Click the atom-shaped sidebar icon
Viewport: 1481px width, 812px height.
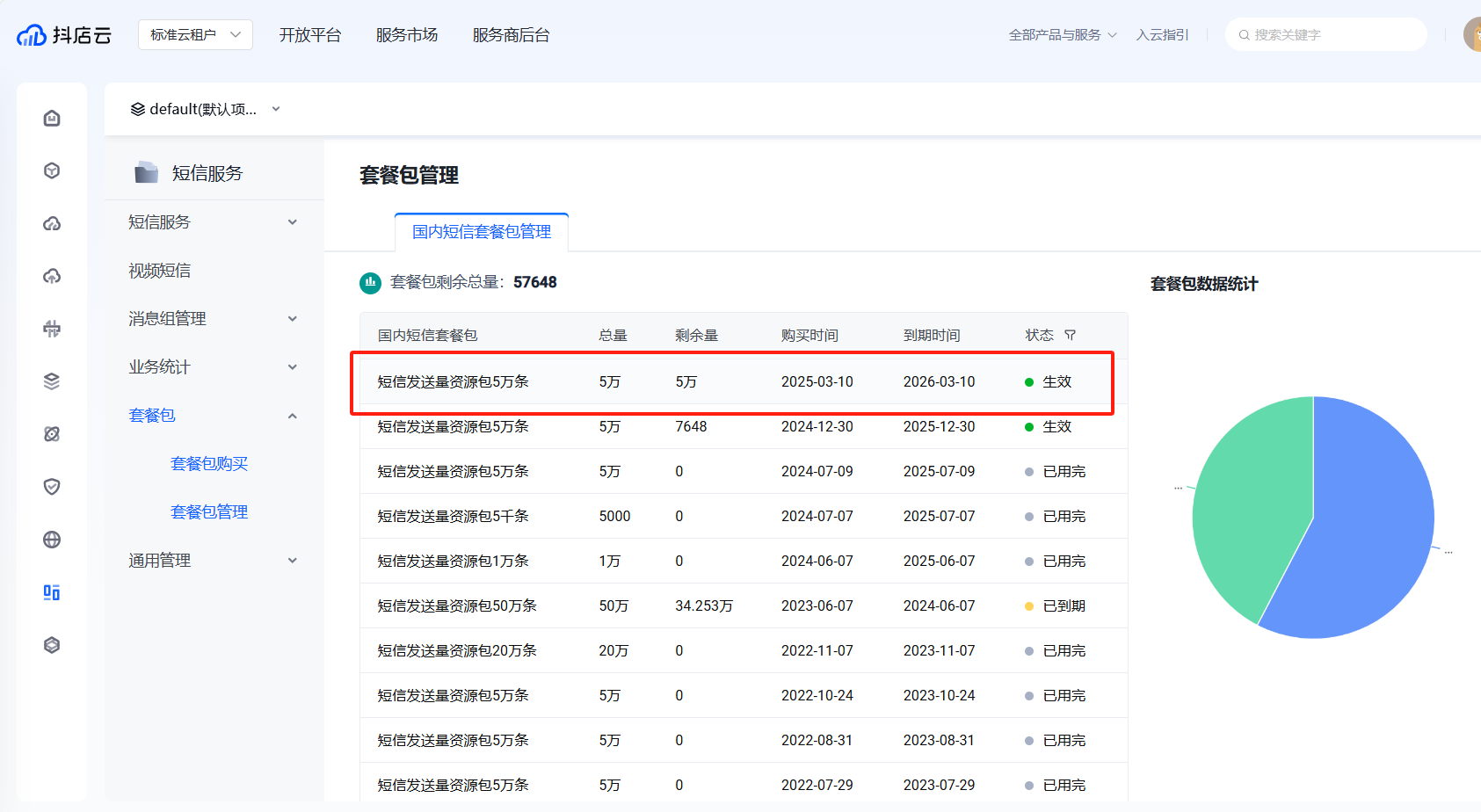tap(52, 434)
